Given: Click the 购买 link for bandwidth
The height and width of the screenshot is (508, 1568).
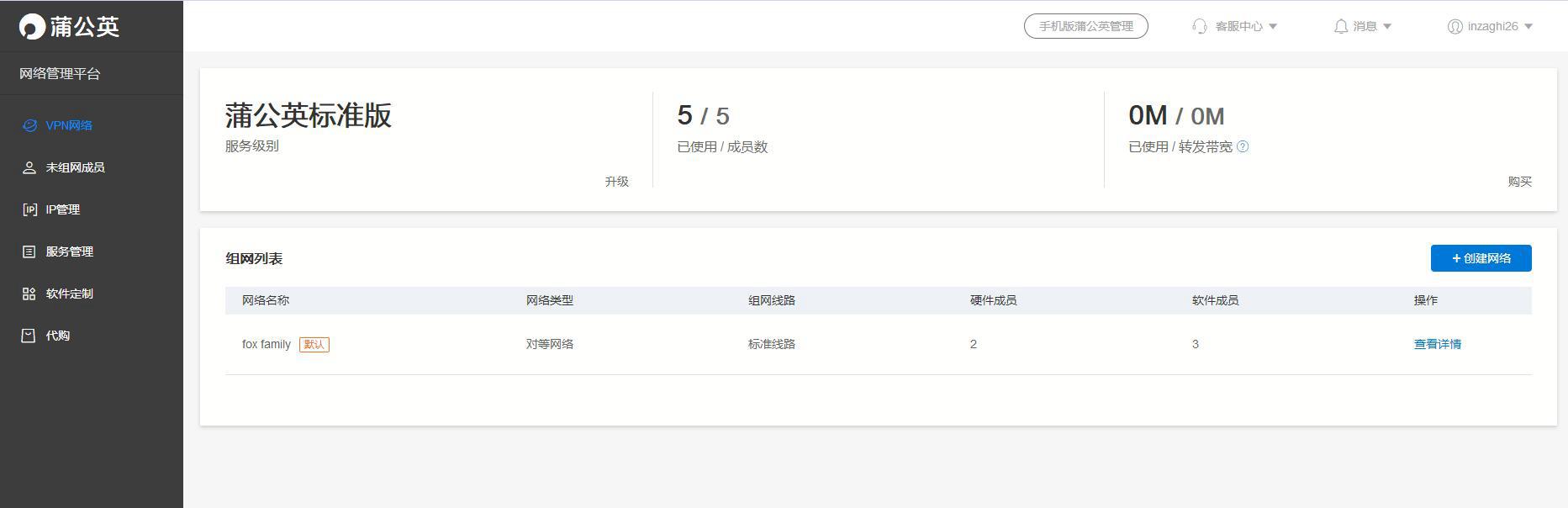Looking at the screenshot, I should point(1520,182).
